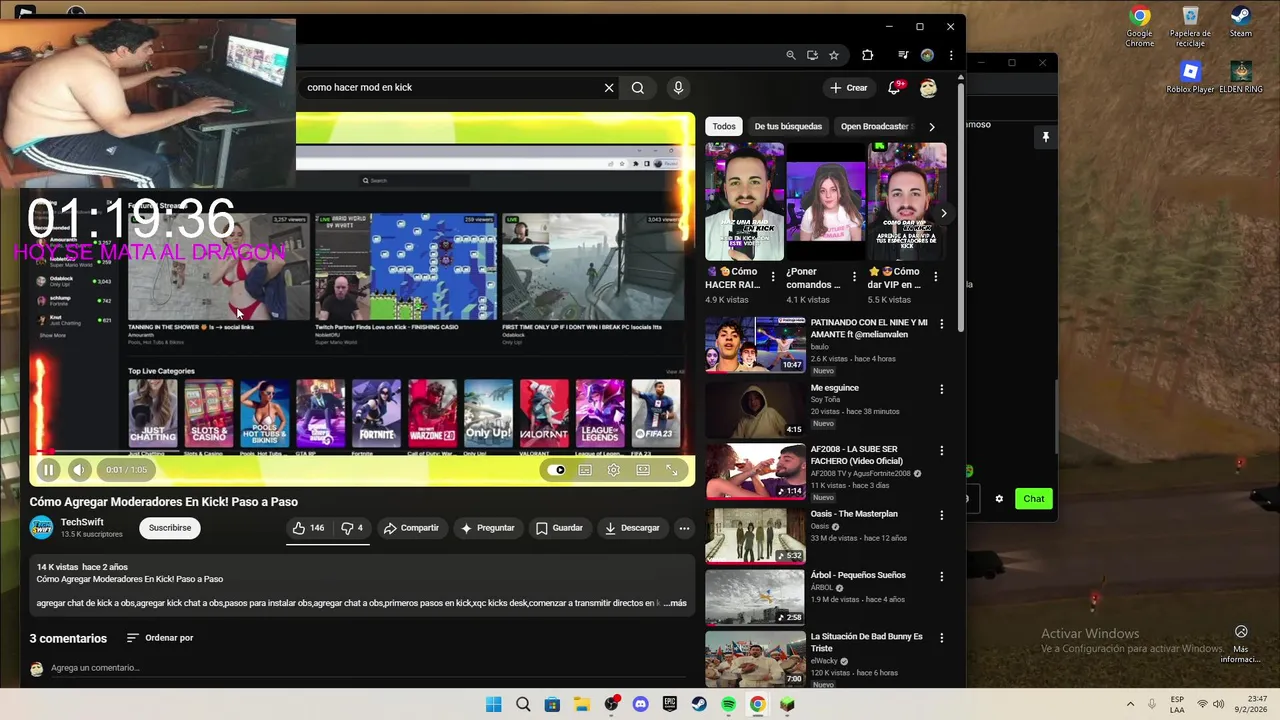This screenshot has height=720, width=1280.
Task: Open the video player settings gear
Action: (x=614, y=470)
